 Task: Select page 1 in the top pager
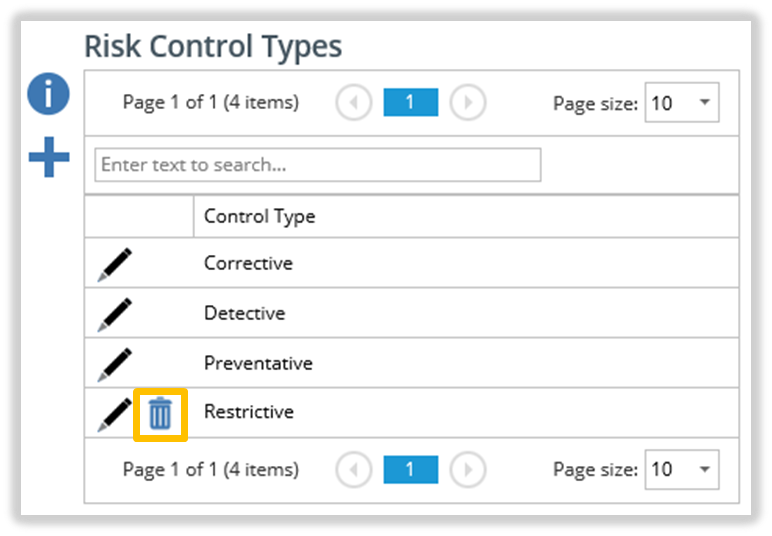click(x=411, y=102)
